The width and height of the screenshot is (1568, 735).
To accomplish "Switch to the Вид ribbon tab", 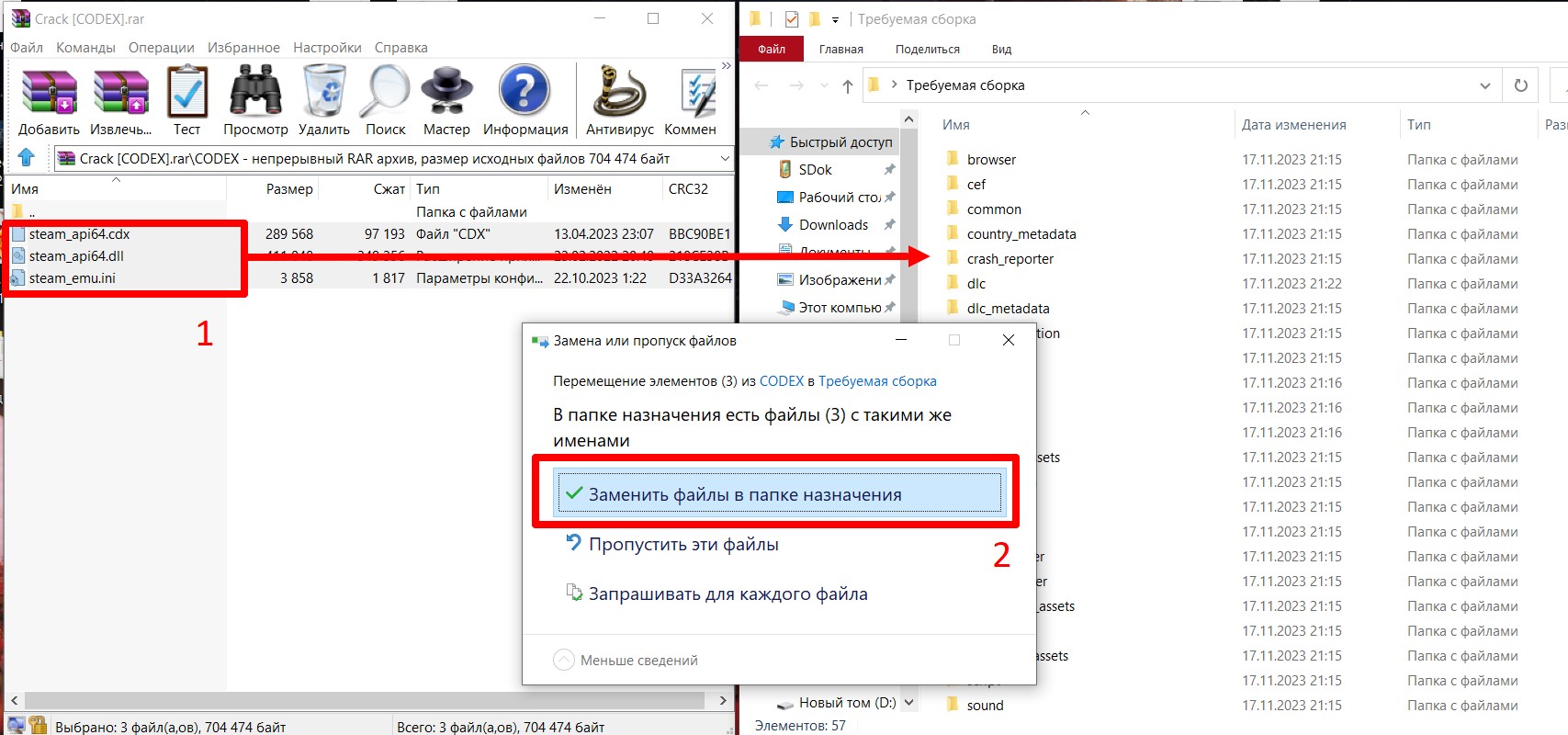I will [x=1002, y=50].
